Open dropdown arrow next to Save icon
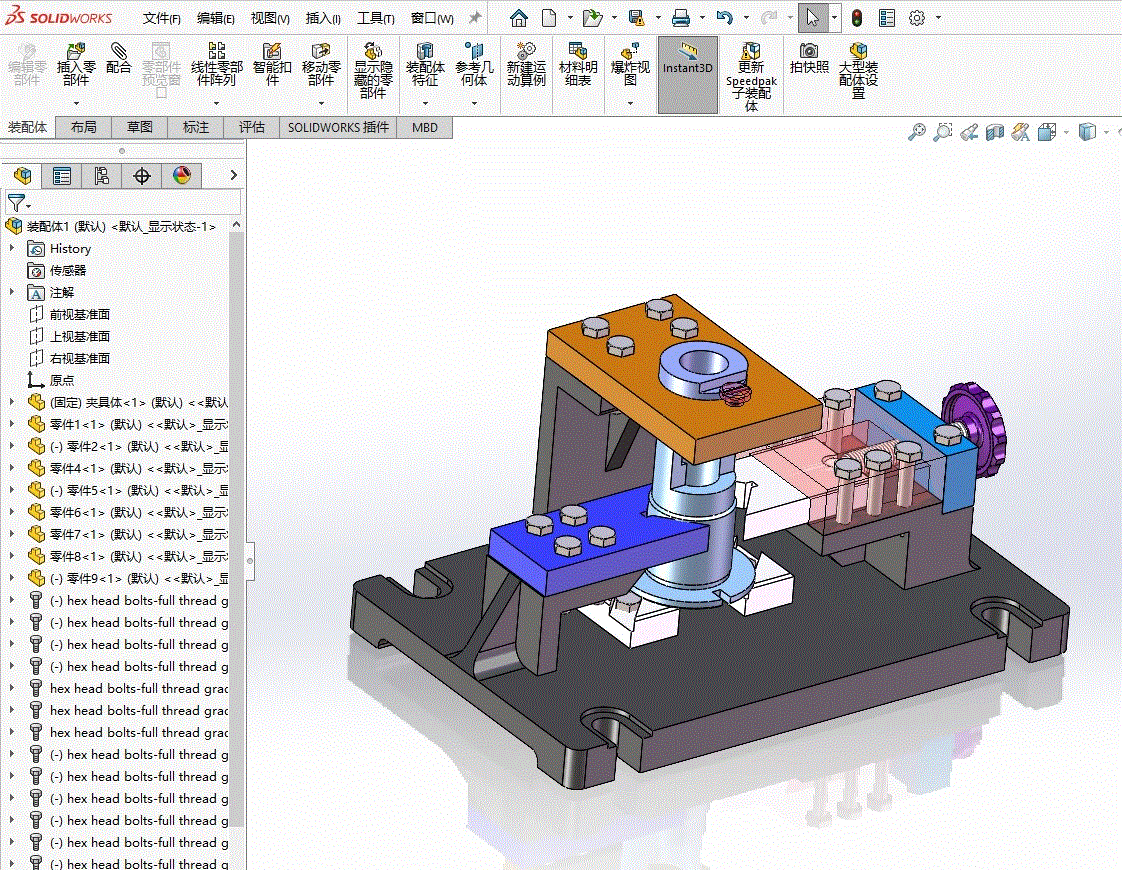Screen dimensions: 1122x870 click(x=658, y=18)
